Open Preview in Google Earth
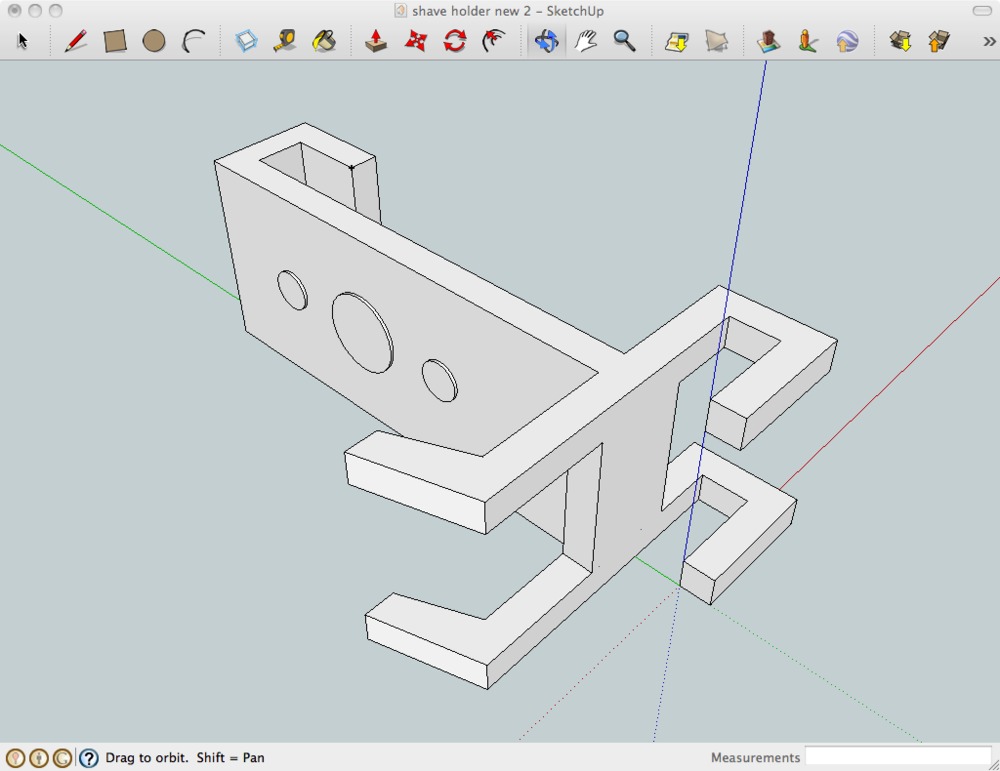1000x771 pixels. pos(847,41)
